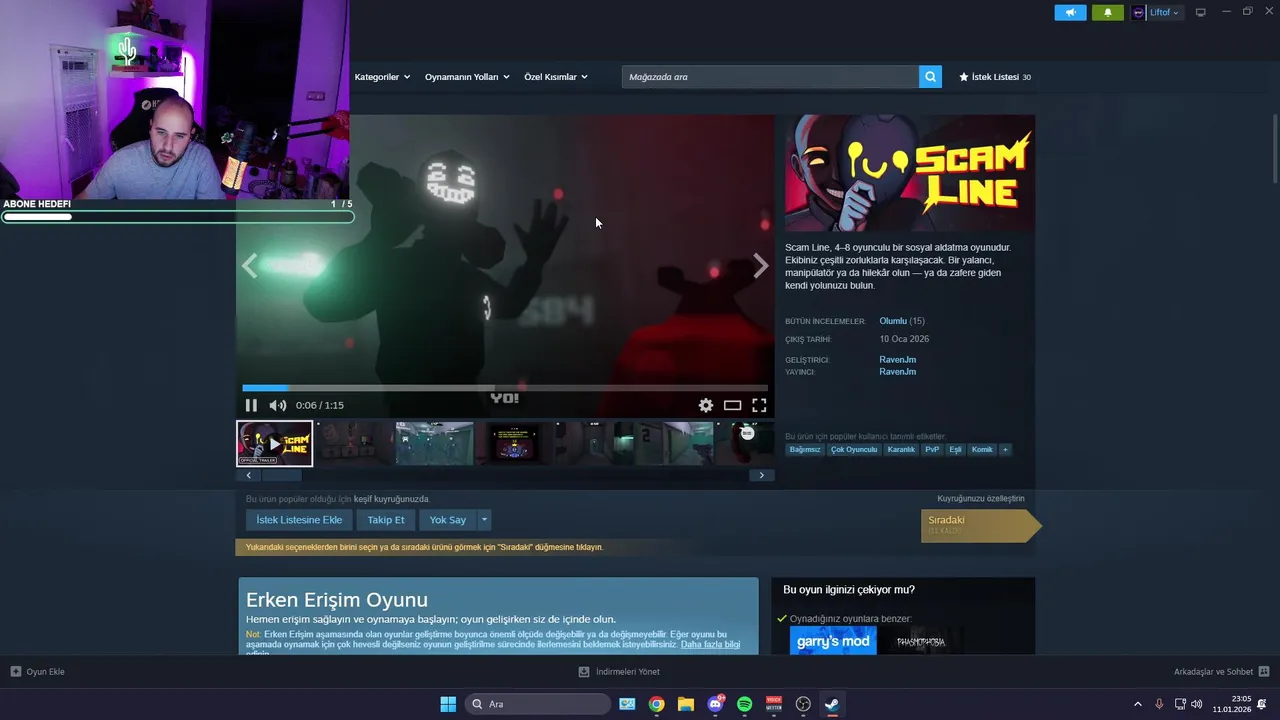Click the Sıradaki queue button
This screenshot has height=720, width=1280.
(x=980, y=525)
